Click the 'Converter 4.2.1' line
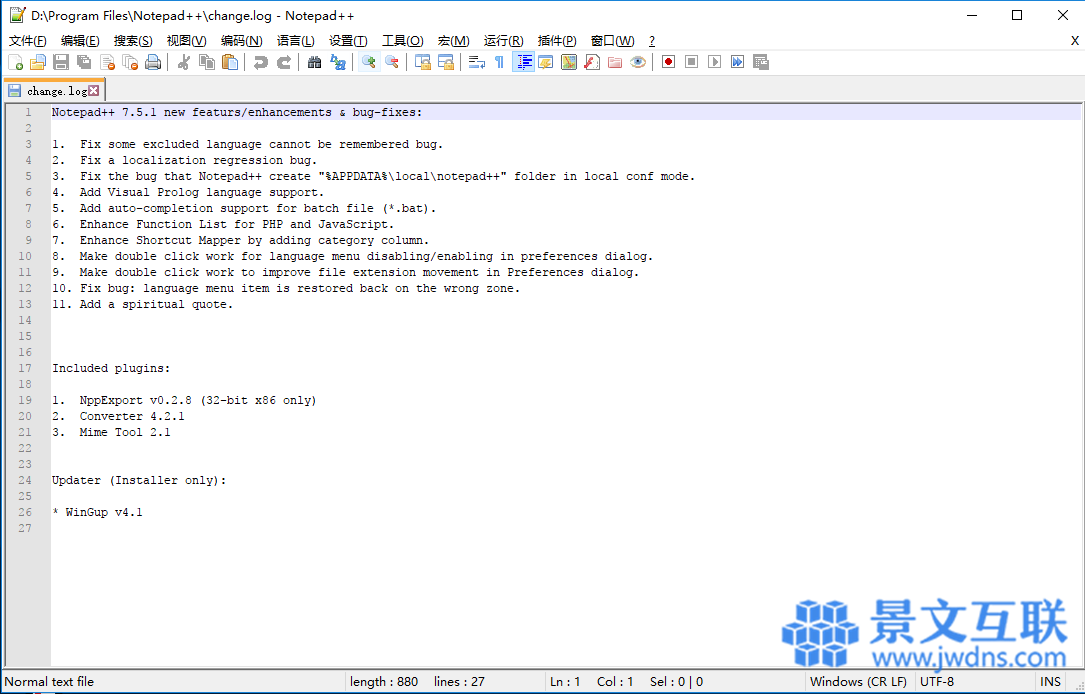This screenshot has width=1085, height=694. coord(132,416)
